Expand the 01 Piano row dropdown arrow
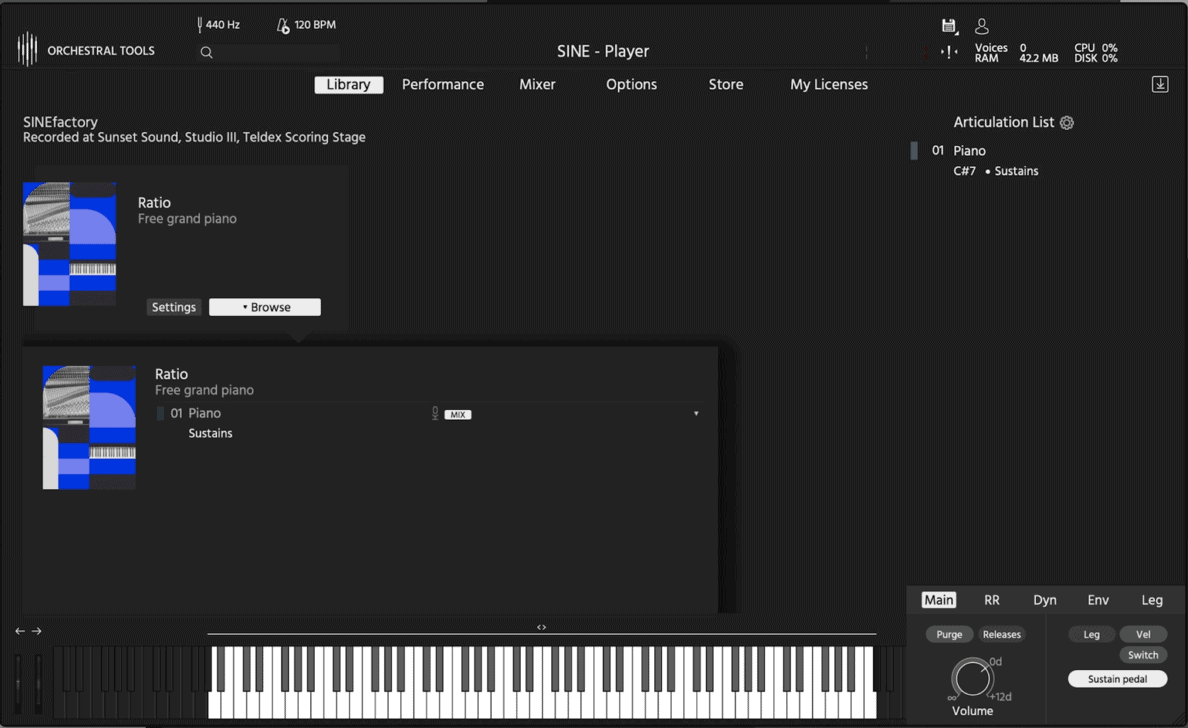The image size is (1188, 728). coord(696,414)
